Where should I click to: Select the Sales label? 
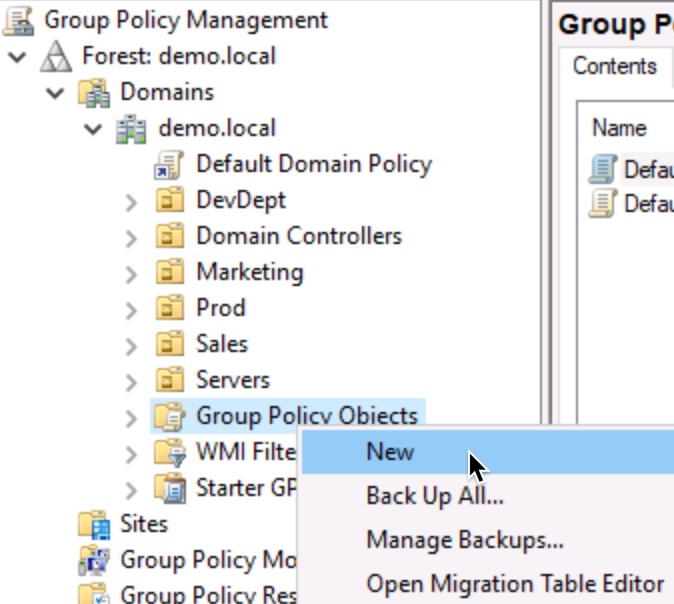[222, 344]
